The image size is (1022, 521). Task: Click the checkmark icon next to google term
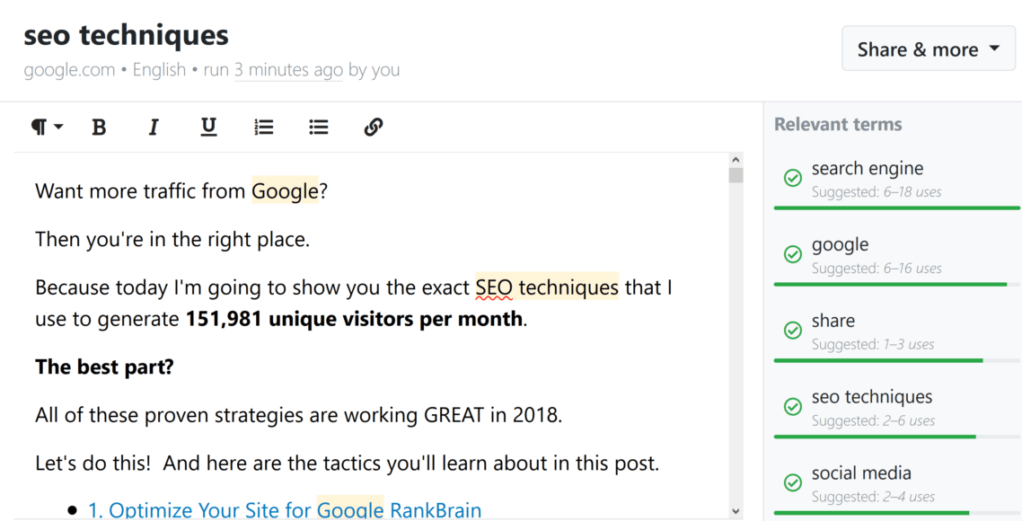click(793, 254)
